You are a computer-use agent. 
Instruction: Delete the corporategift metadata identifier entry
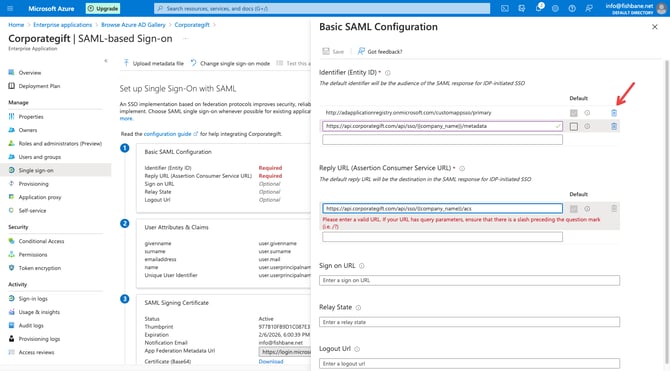pos(614,126)
